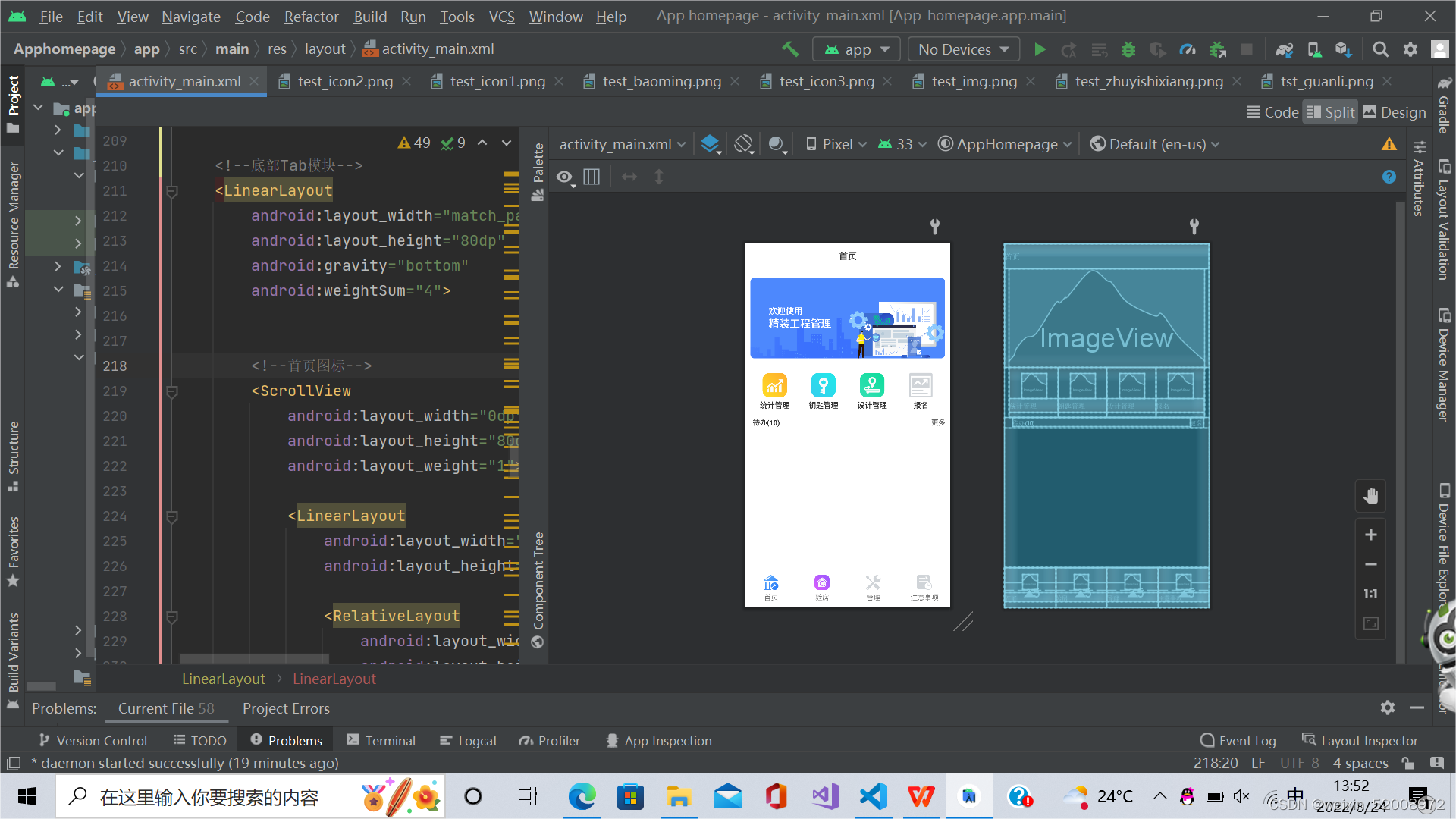Open the App Inspection tool window
1456x819 pixels.
pos(658,741)
